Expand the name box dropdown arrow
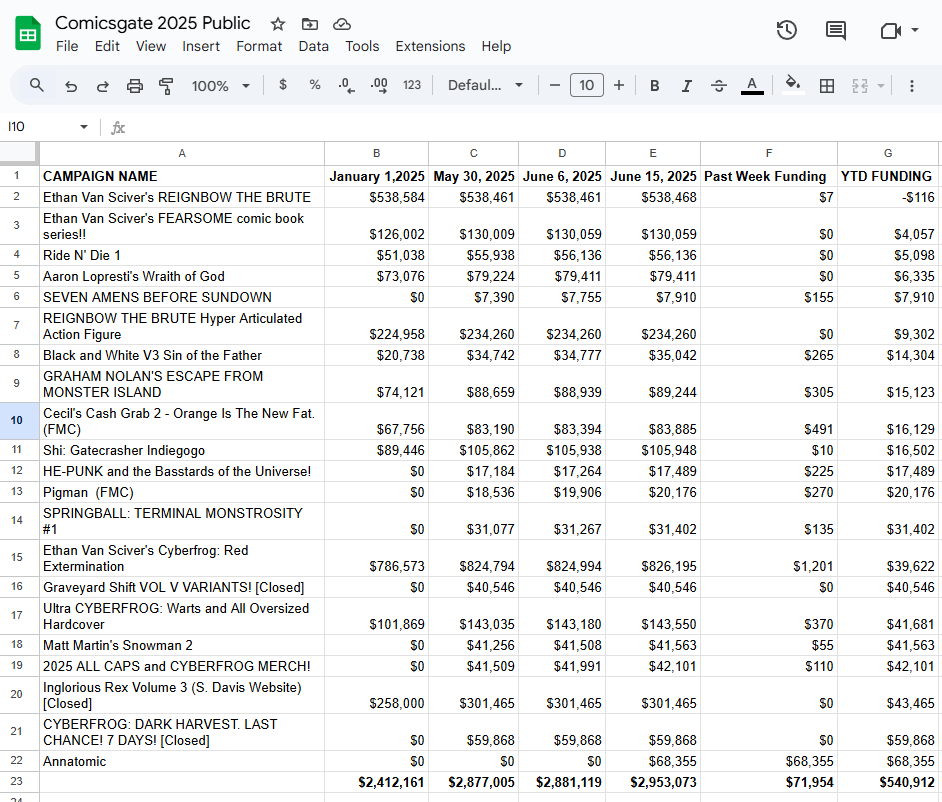Image resolution: width=942 pixels, height=802 pixels. [x=84, y=127]
